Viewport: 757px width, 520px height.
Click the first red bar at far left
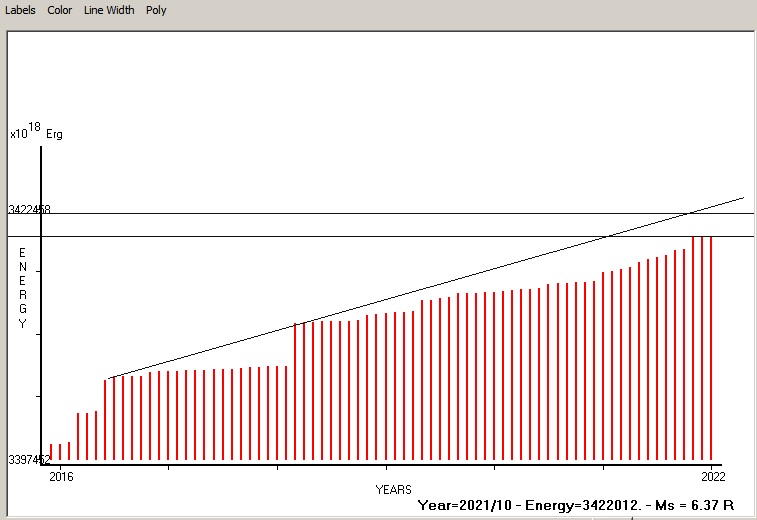coord(51,452)
